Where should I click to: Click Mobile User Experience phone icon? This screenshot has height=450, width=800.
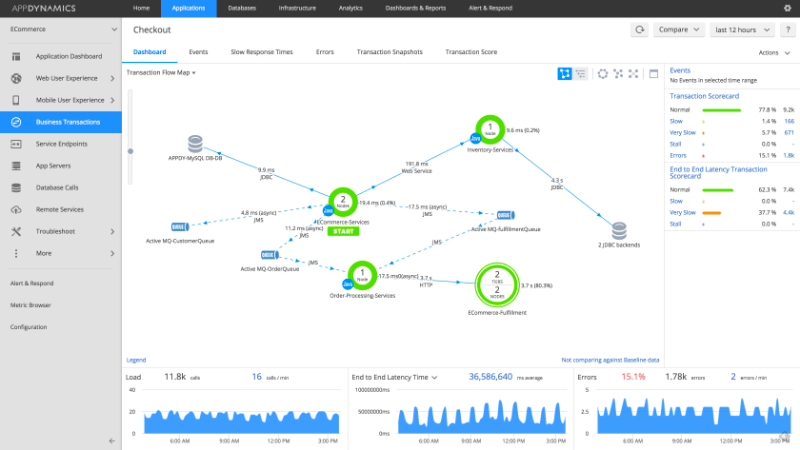pos(16,100)
